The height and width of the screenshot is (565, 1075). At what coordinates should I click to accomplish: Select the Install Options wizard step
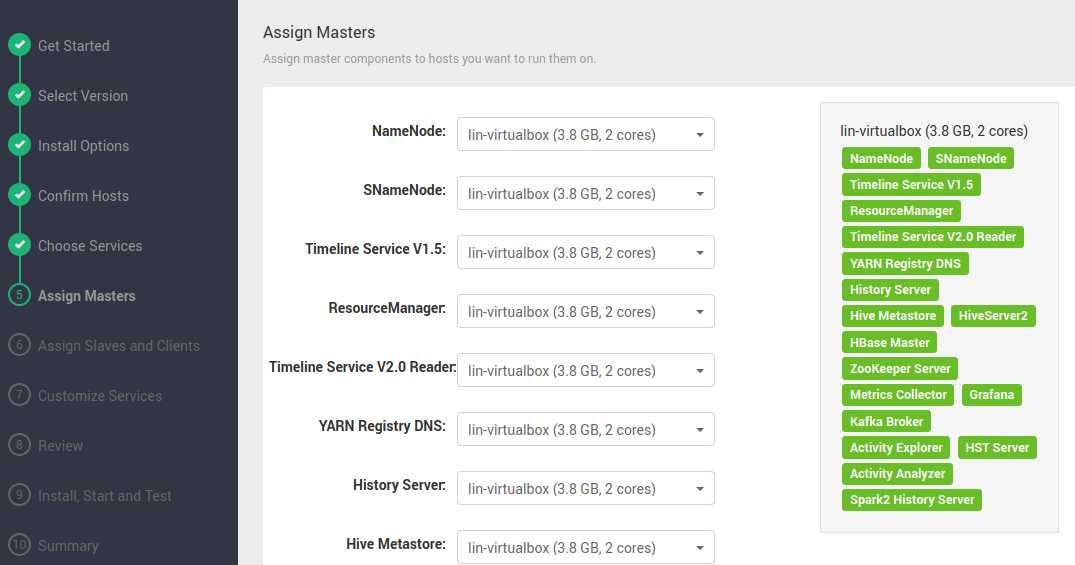(83, 146)
